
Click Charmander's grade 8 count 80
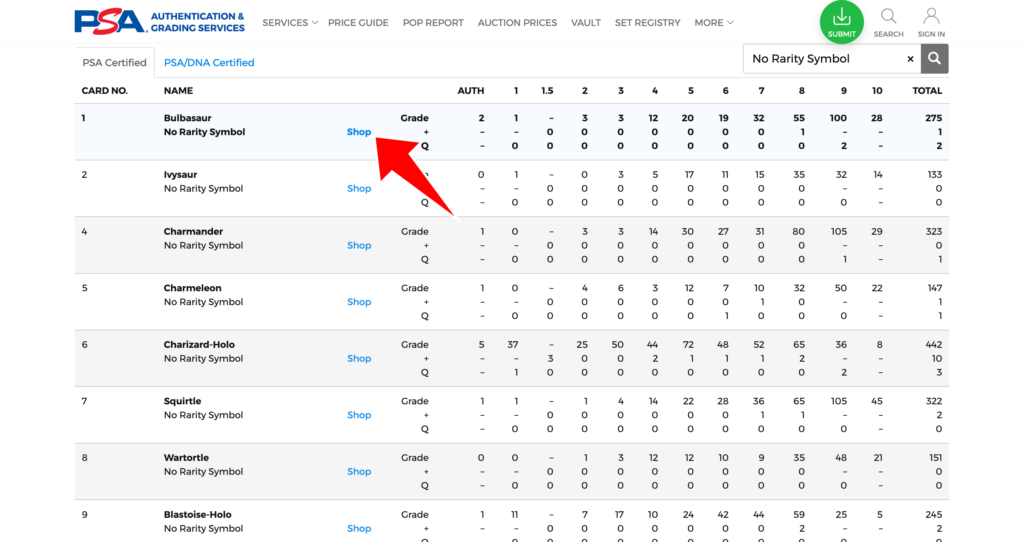pos(798,231)
